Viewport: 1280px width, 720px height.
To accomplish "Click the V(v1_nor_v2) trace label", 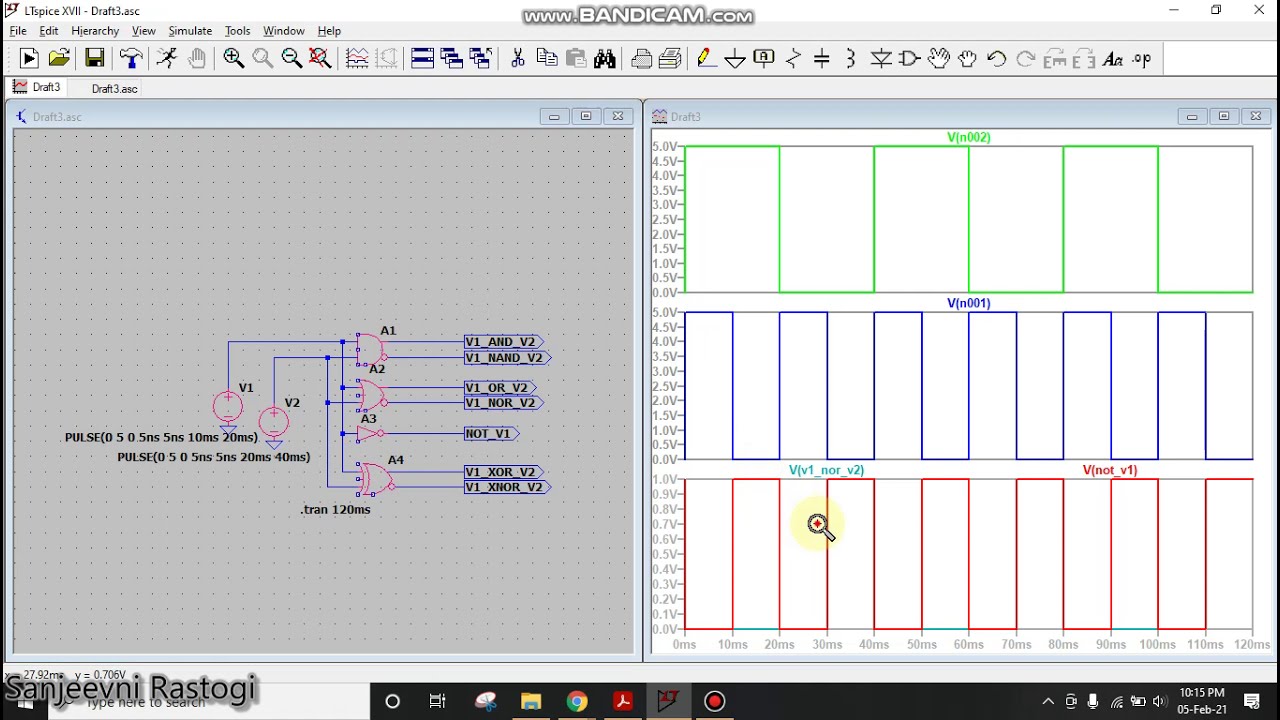I will pos(826,470).
